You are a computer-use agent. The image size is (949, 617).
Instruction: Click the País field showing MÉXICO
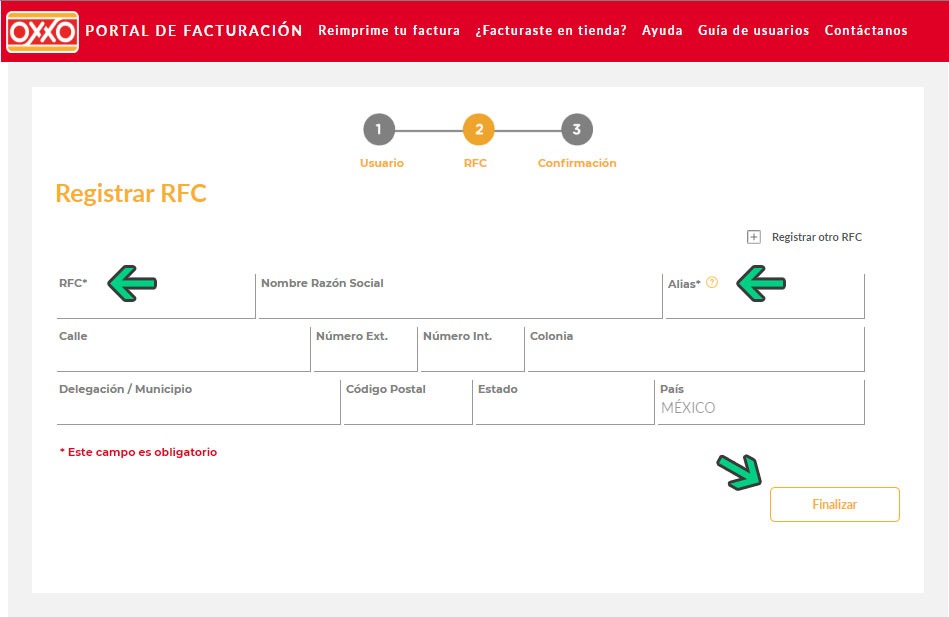tap(761, 402)
